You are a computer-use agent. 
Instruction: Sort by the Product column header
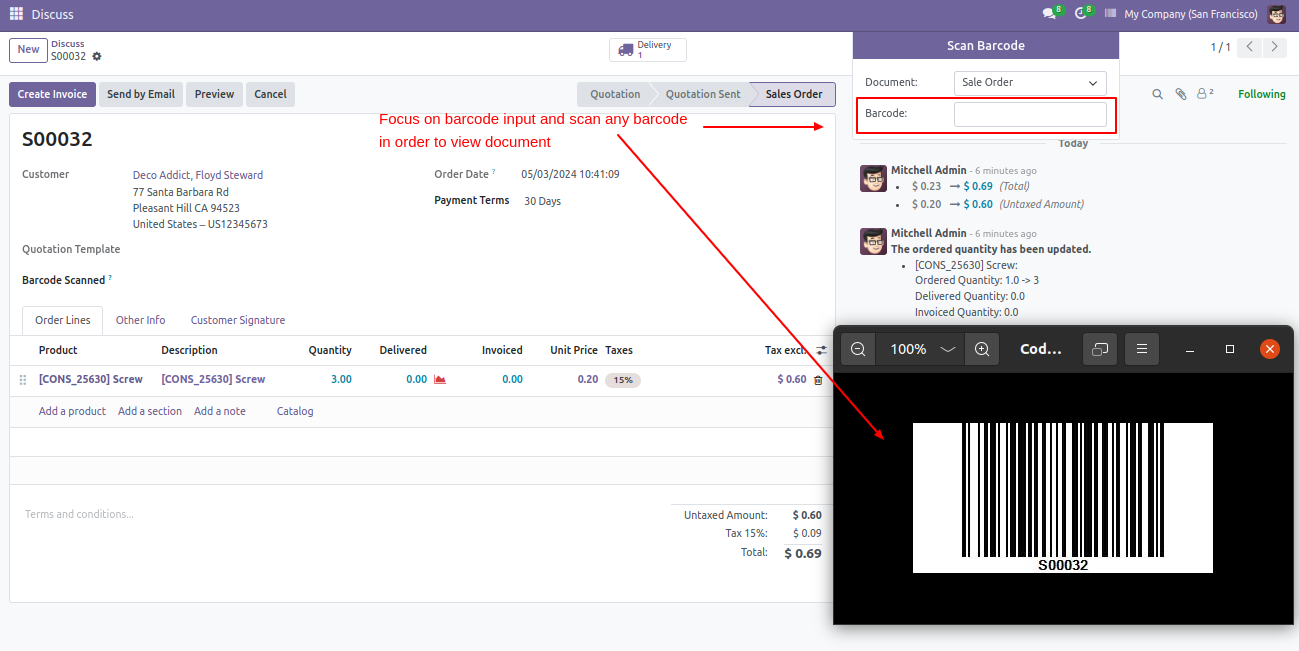coord(58,350)
